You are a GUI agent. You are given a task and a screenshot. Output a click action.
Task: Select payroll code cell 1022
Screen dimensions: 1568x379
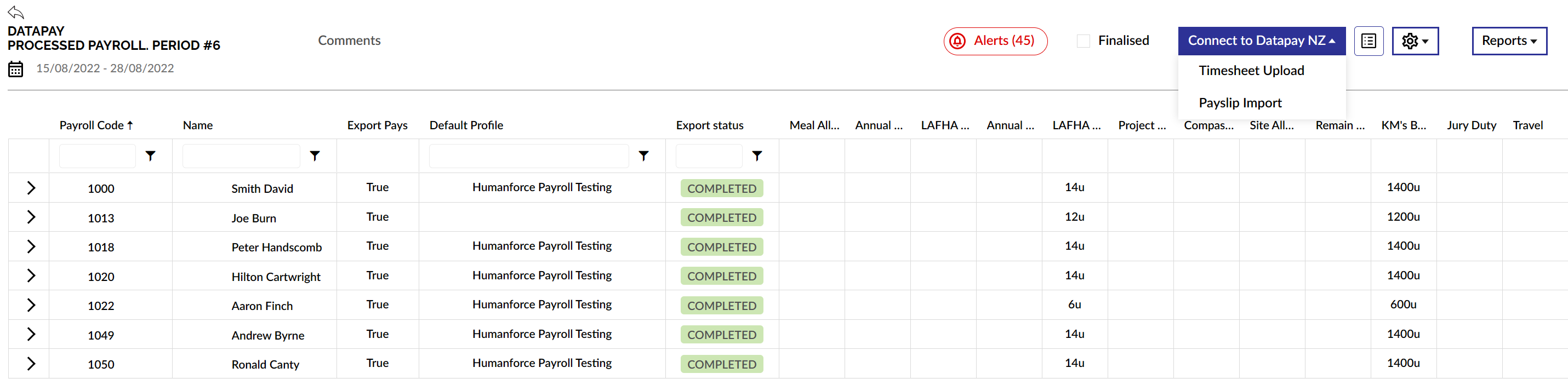pyautogui.click(x=101, y=306)
